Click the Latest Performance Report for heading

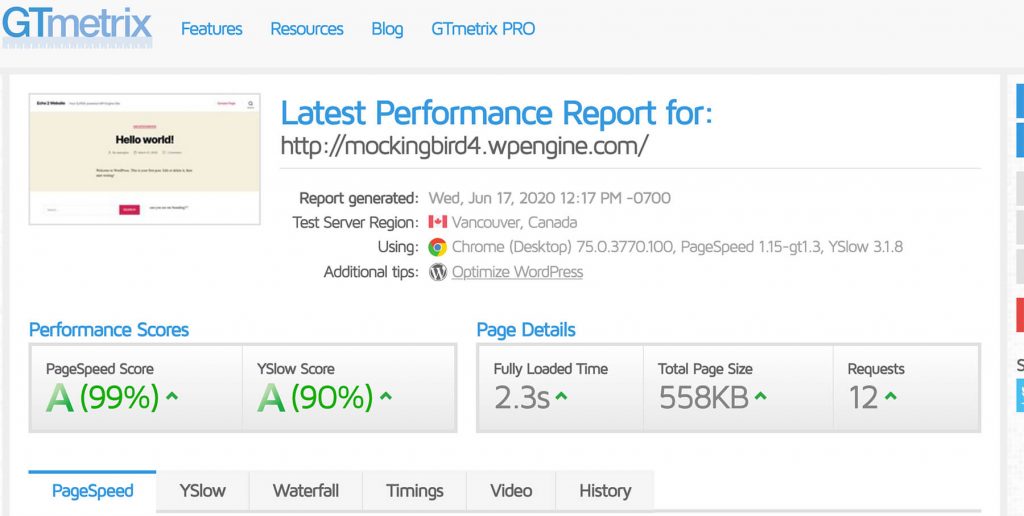[496, 113]
